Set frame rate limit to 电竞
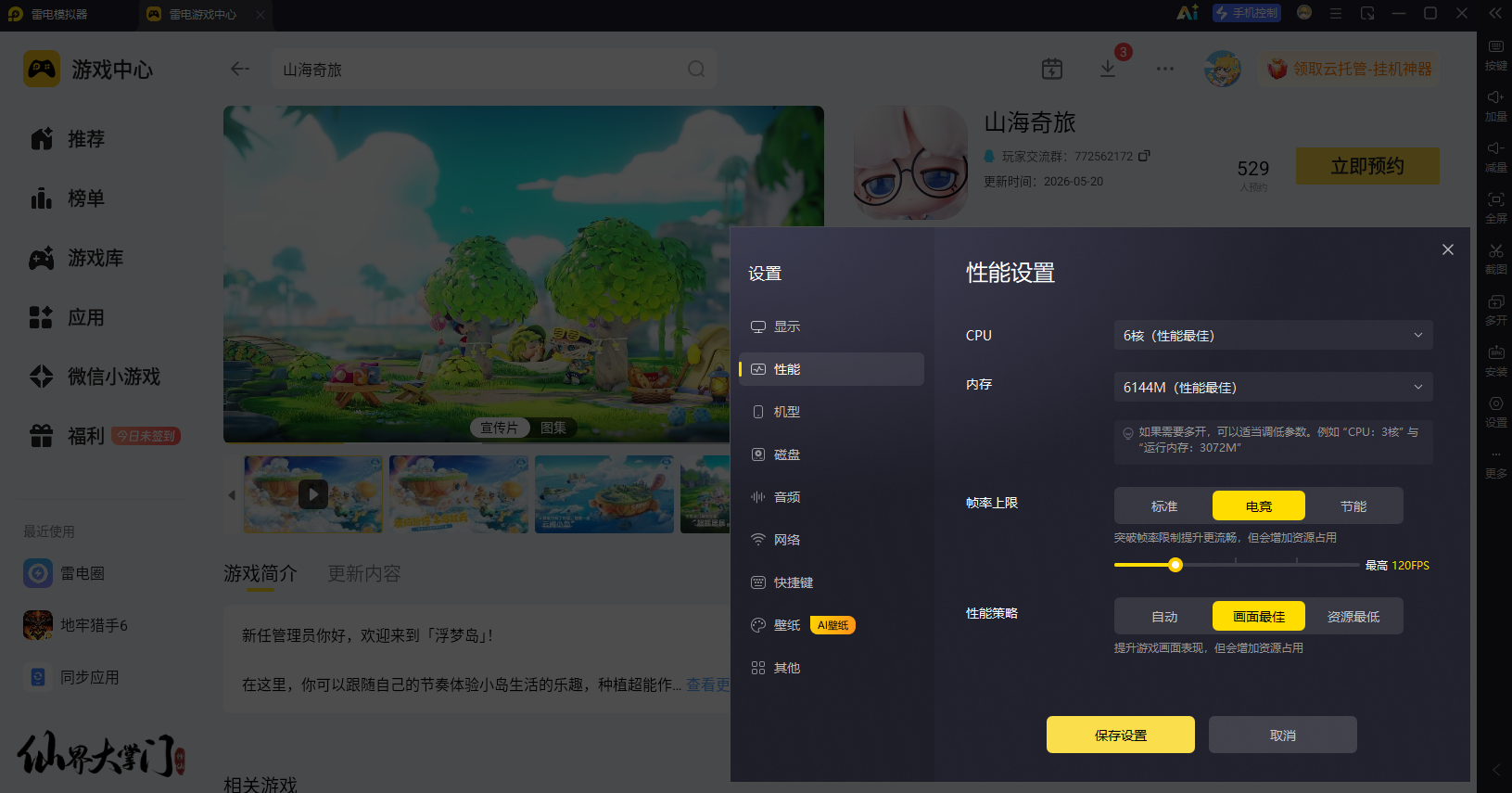The height and width of the screenshot is (793, 1512). [x=1259, y=506]
